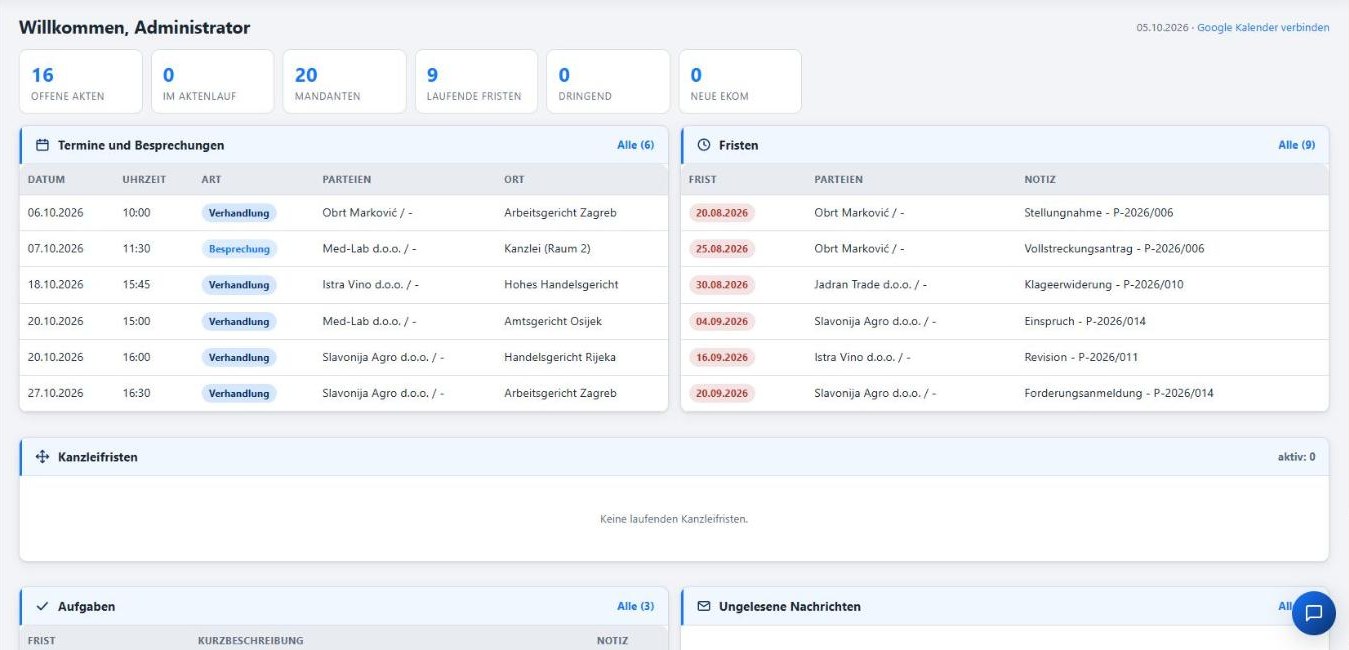Click Istra Vino d.o.o. in Fristen table
1349x650 pixels.
coord(862,357)
